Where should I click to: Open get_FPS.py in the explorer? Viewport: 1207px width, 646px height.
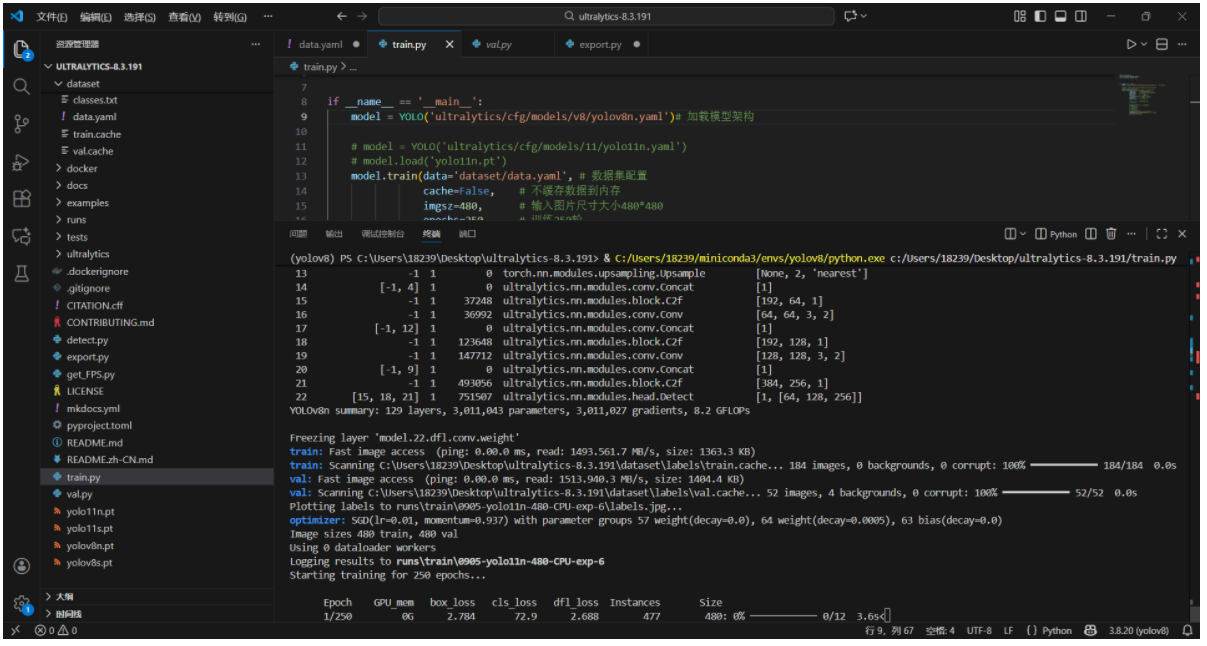tap(156, 374)
